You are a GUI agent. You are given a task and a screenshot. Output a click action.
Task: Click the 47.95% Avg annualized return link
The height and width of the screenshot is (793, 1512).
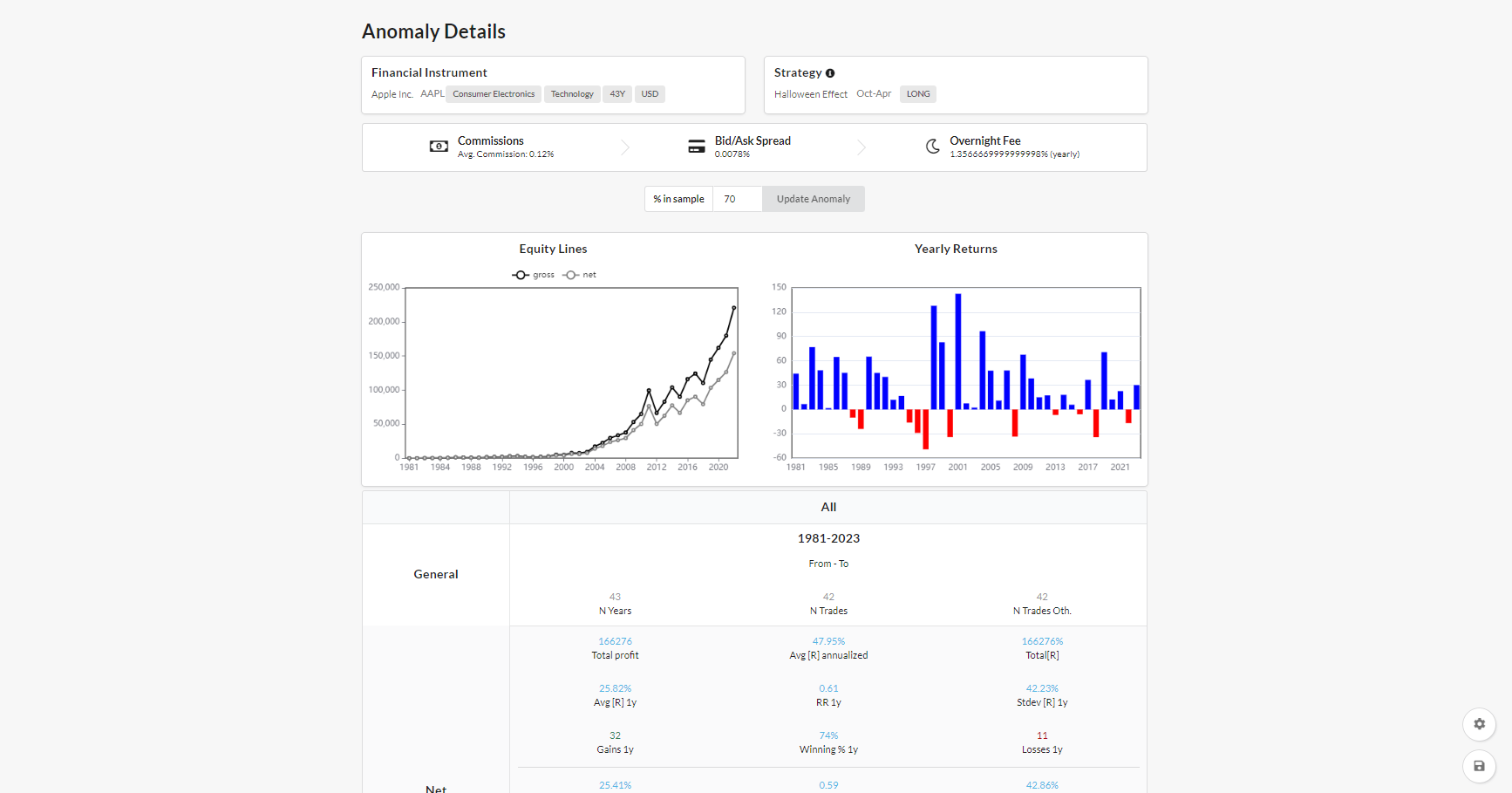coord(828,640)
